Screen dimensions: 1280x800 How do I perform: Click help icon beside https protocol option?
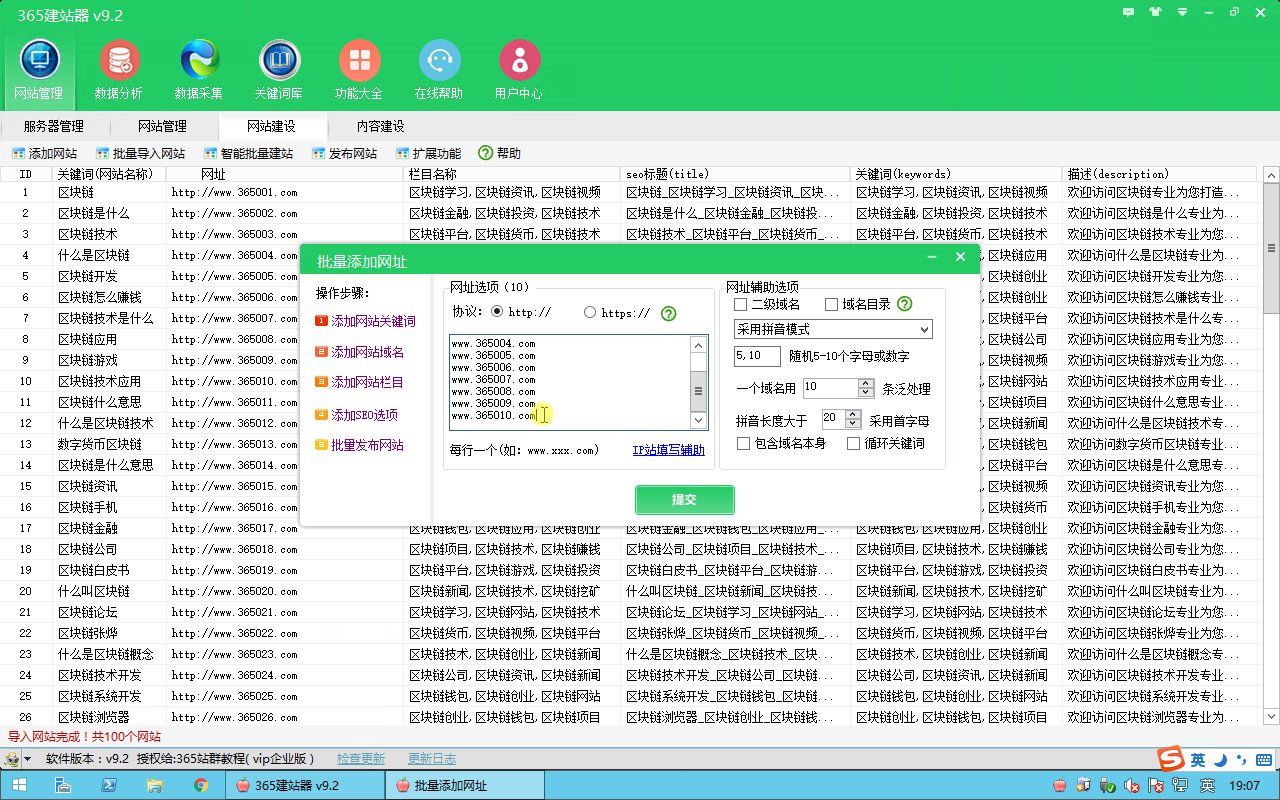(x=668, y=313)
